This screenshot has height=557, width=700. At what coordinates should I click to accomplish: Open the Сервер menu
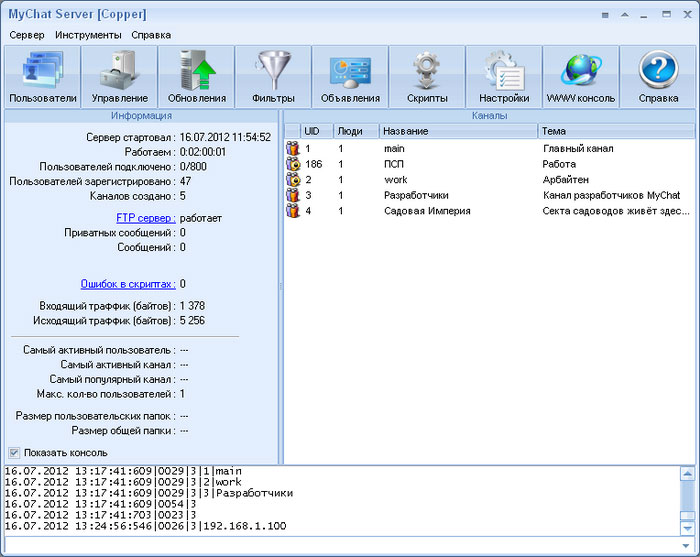[x=27, y=35]
